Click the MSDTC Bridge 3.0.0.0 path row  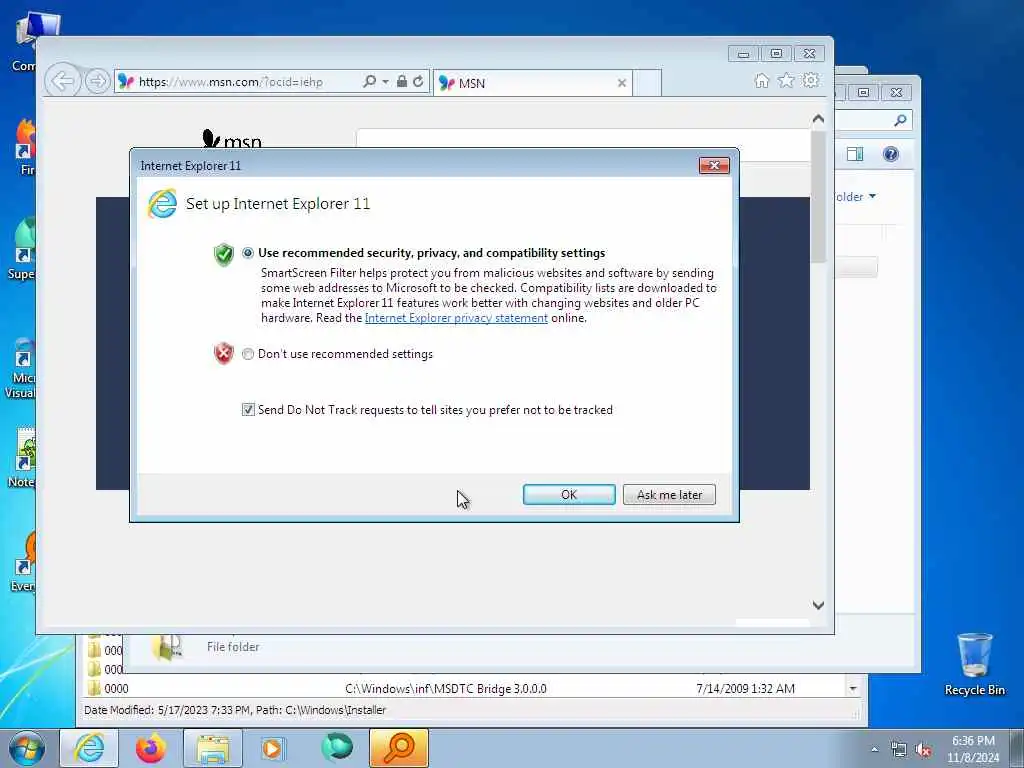click(446, 688)
